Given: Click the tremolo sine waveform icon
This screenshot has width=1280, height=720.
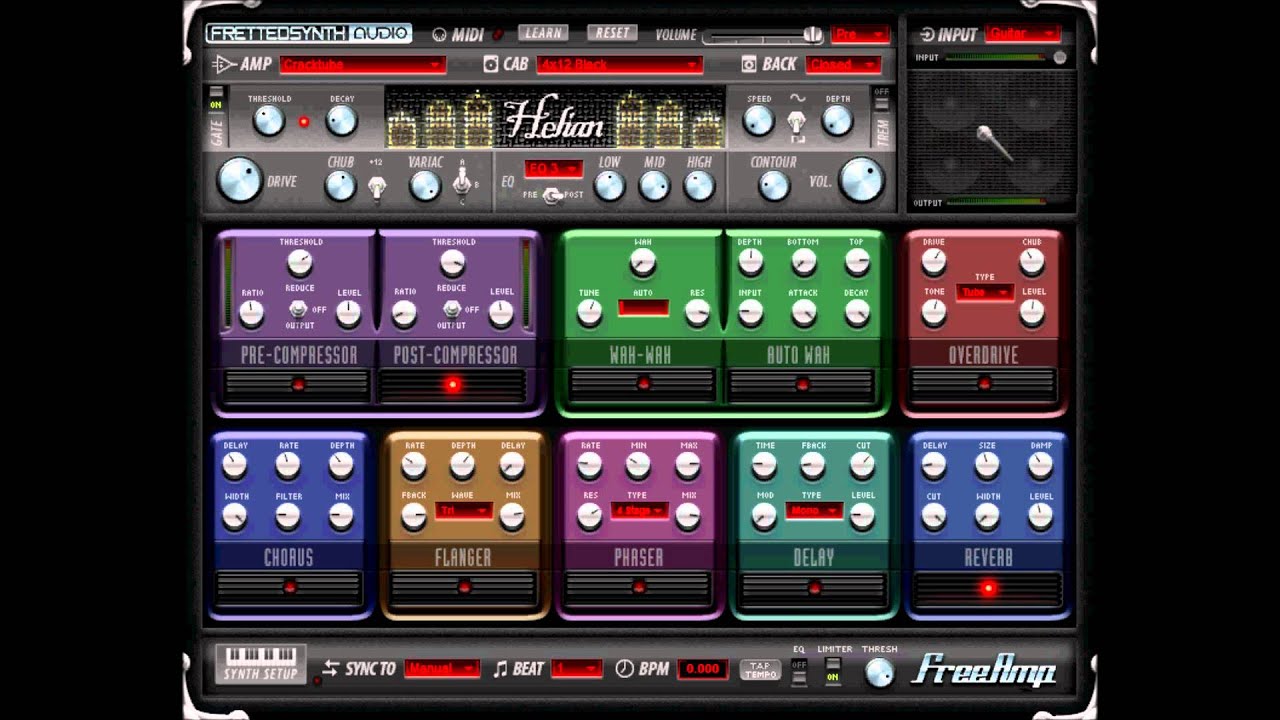Looking at the screenshot, I should click(x=797, y=98).
